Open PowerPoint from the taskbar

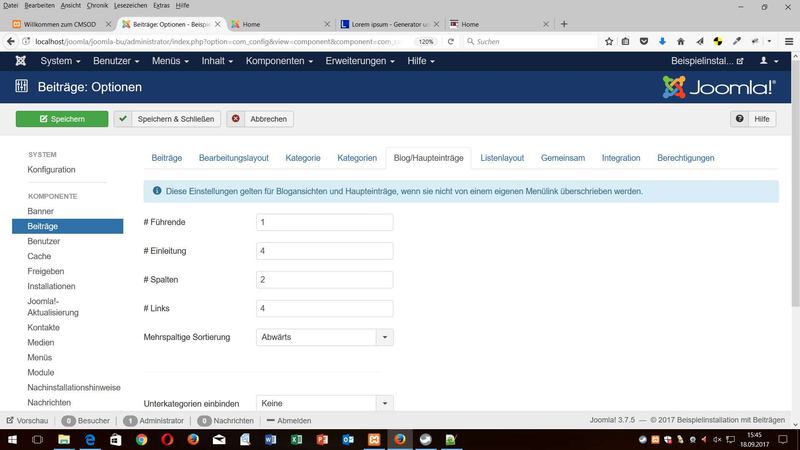coord(322,439)
